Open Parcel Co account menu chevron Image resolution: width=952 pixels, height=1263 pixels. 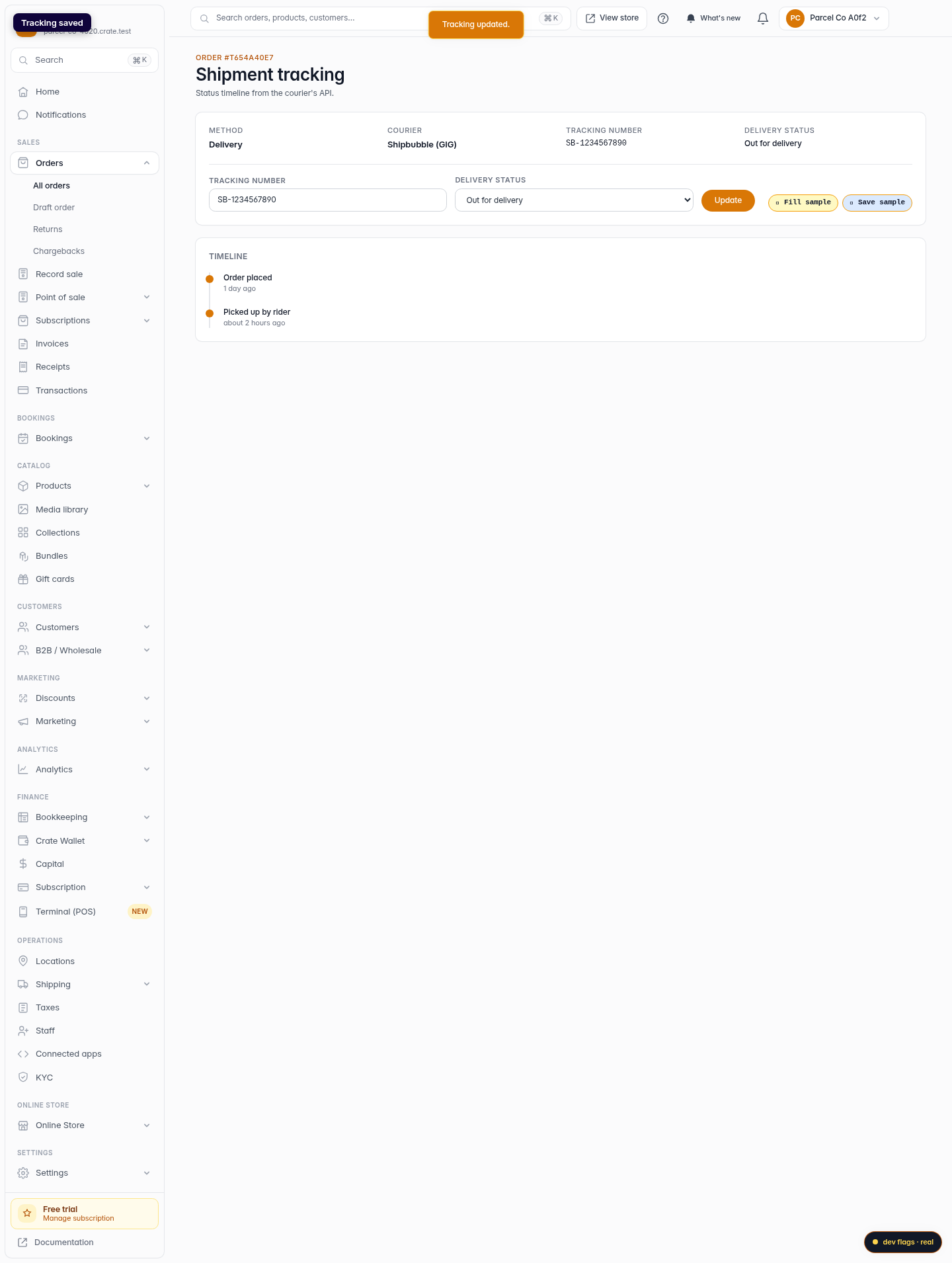click(x=877, y=19)
